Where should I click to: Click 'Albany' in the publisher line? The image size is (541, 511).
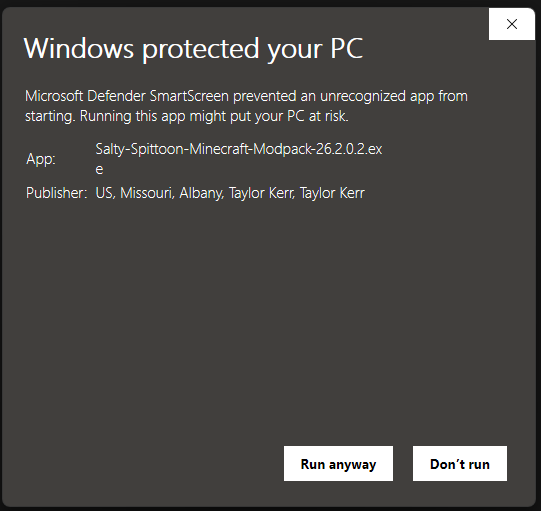pyautogui.click(x=201, y=193)
